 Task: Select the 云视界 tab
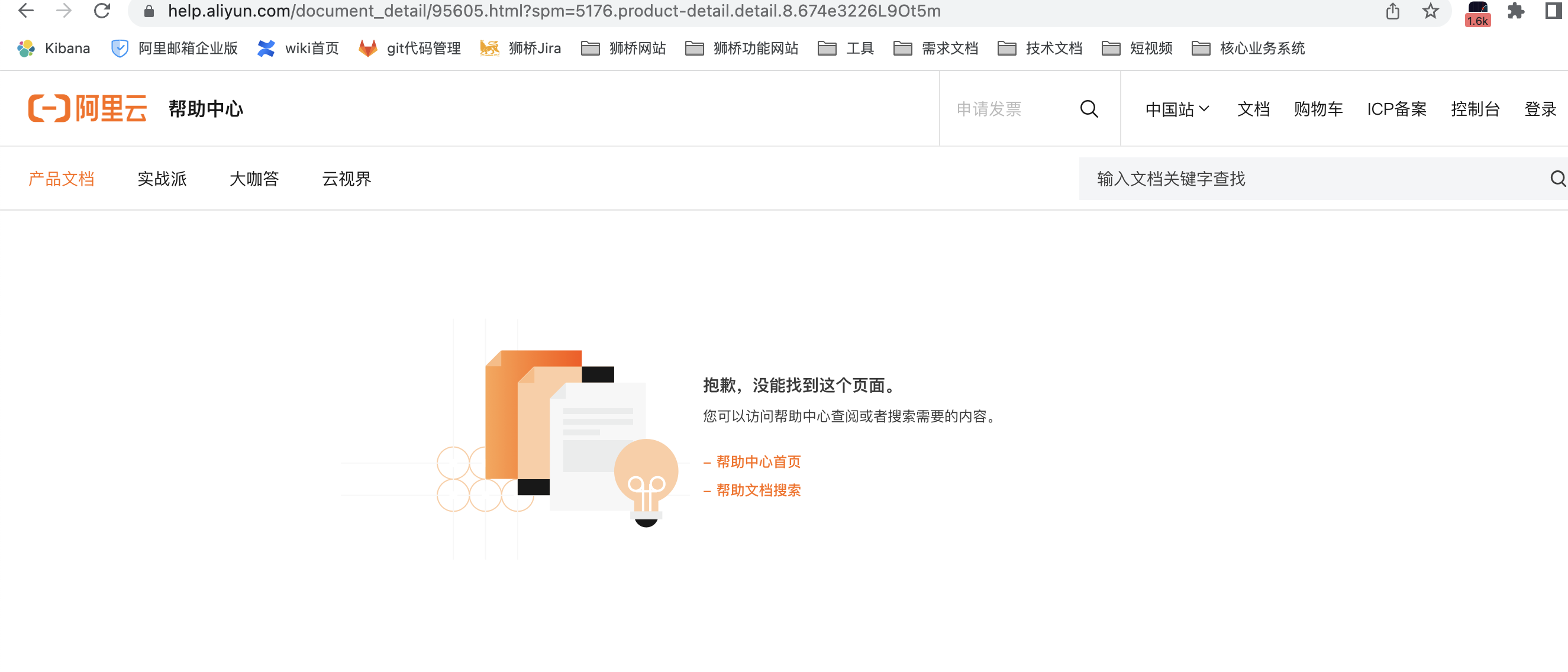pos(346,178)
